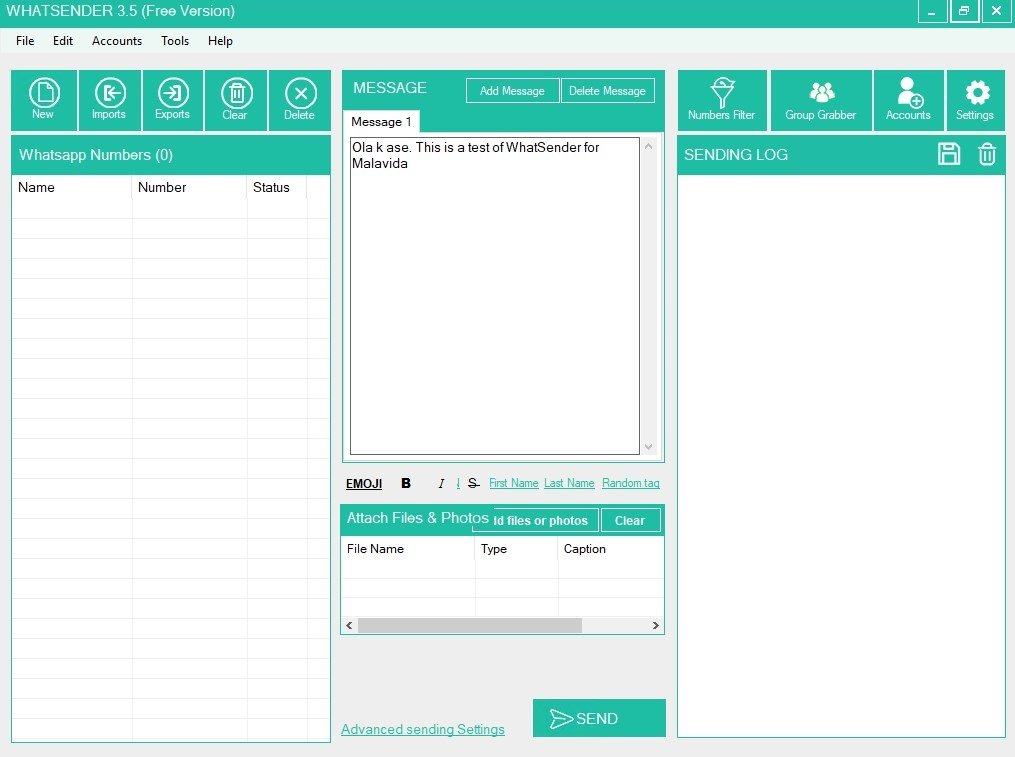
Task: Save the sending log
Action: click(x=949, y=154)
